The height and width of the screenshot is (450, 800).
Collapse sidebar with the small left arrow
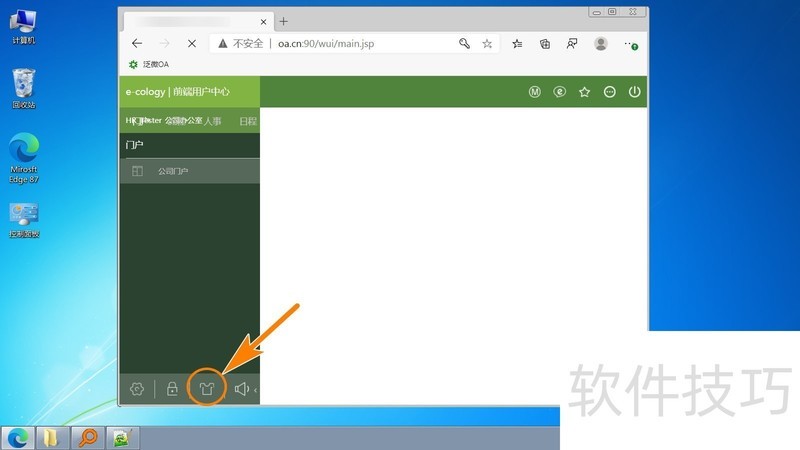[255, 390]
